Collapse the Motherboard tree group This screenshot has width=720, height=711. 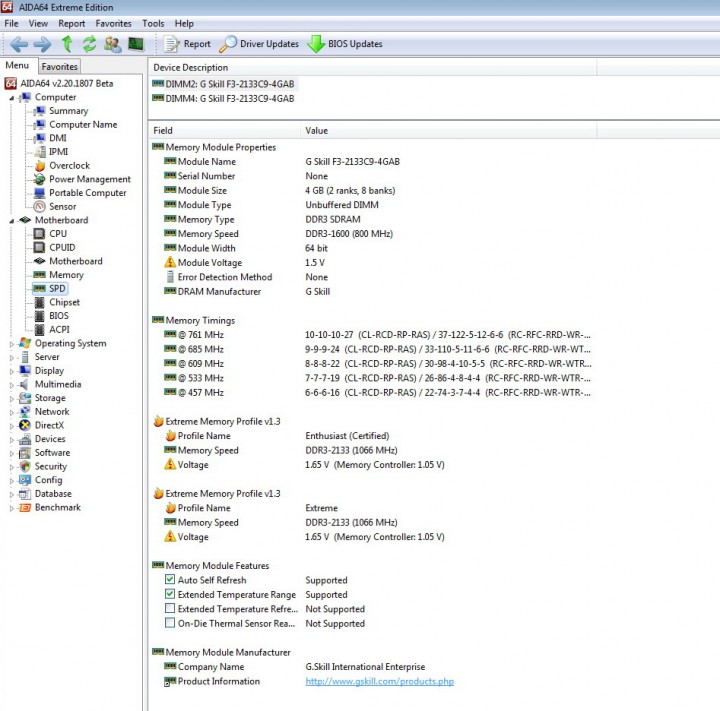[12, 221]
